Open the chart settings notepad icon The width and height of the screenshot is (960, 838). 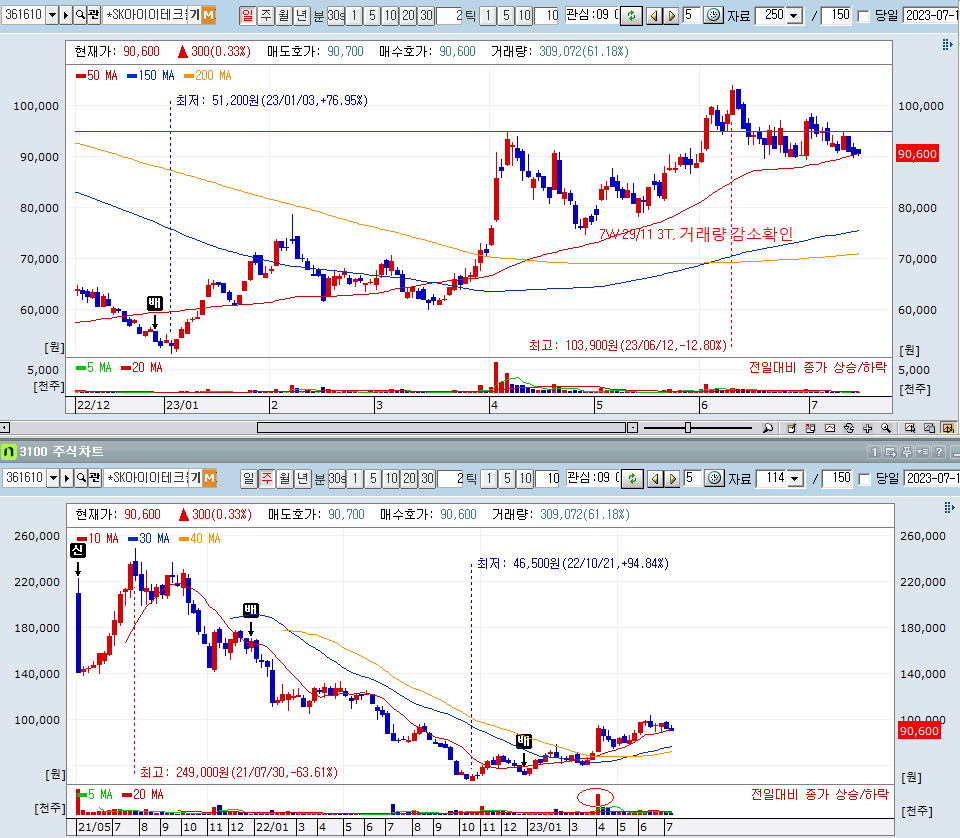[x=791, y=428]
